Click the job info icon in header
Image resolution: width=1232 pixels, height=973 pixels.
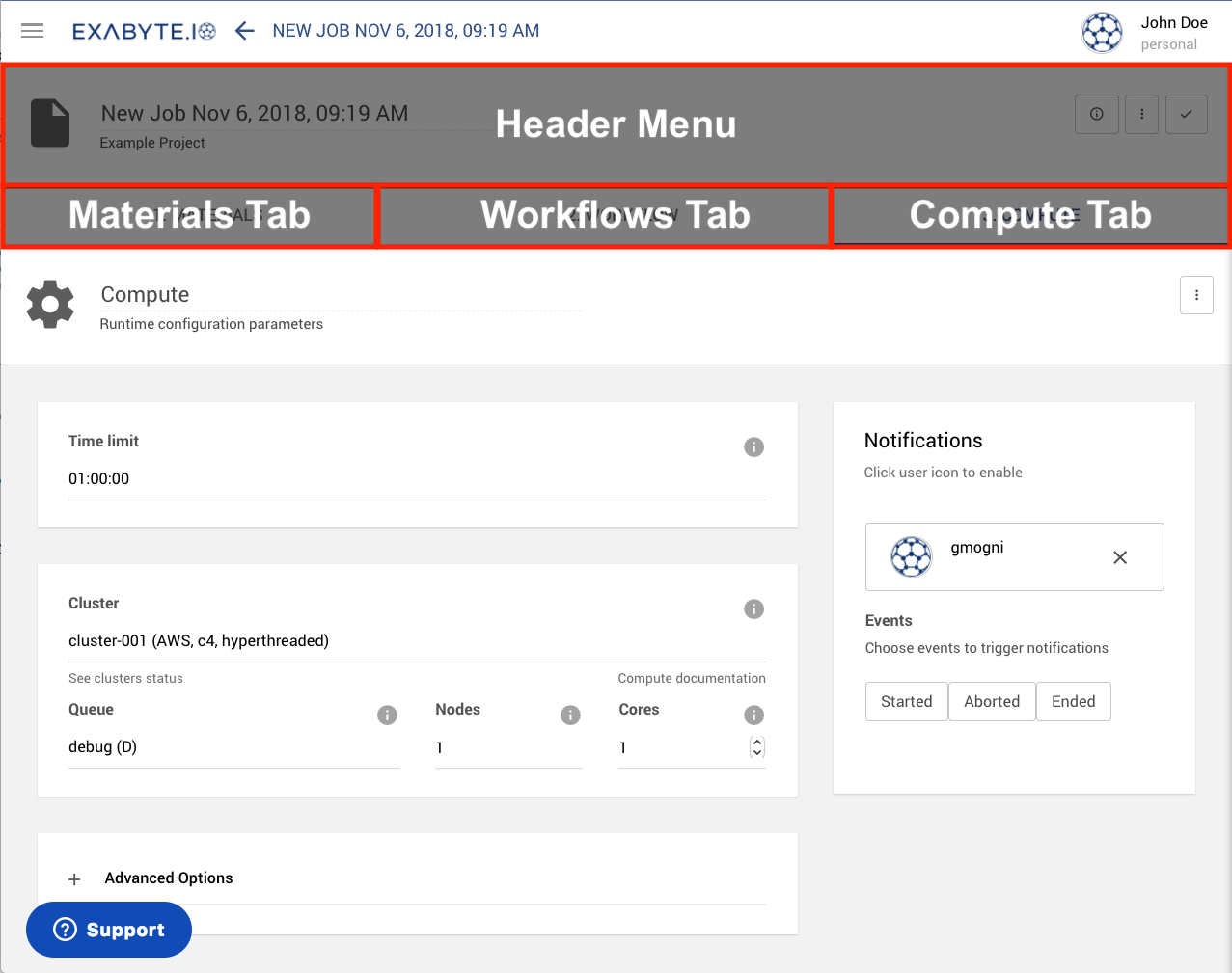1096,114
